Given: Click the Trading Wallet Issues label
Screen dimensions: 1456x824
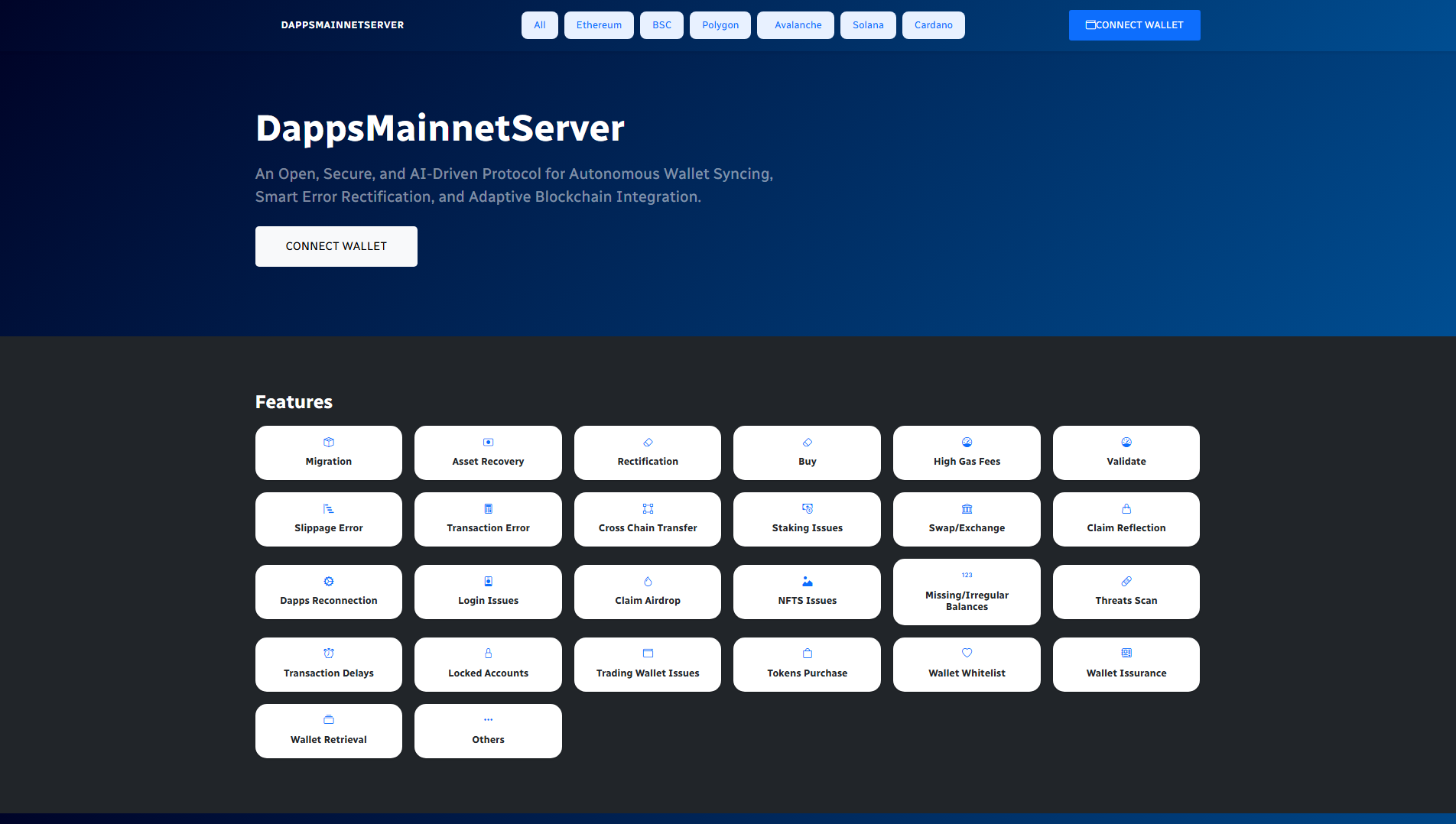Looking at the screenshot, I should coord(648,673).
